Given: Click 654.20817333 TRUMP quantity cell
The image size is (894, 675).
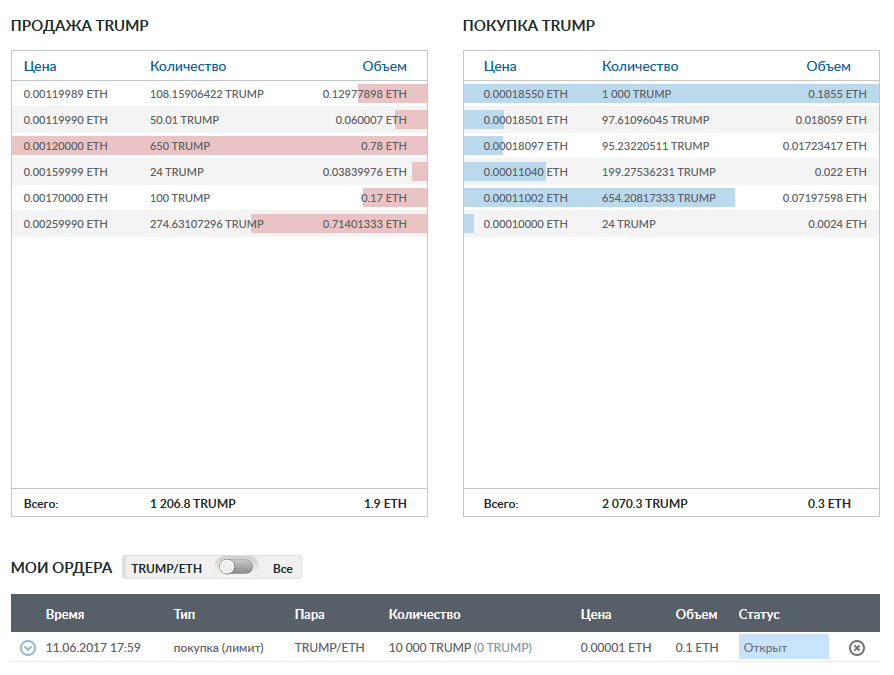Looking at the screenshot, I should coord(659,198).
